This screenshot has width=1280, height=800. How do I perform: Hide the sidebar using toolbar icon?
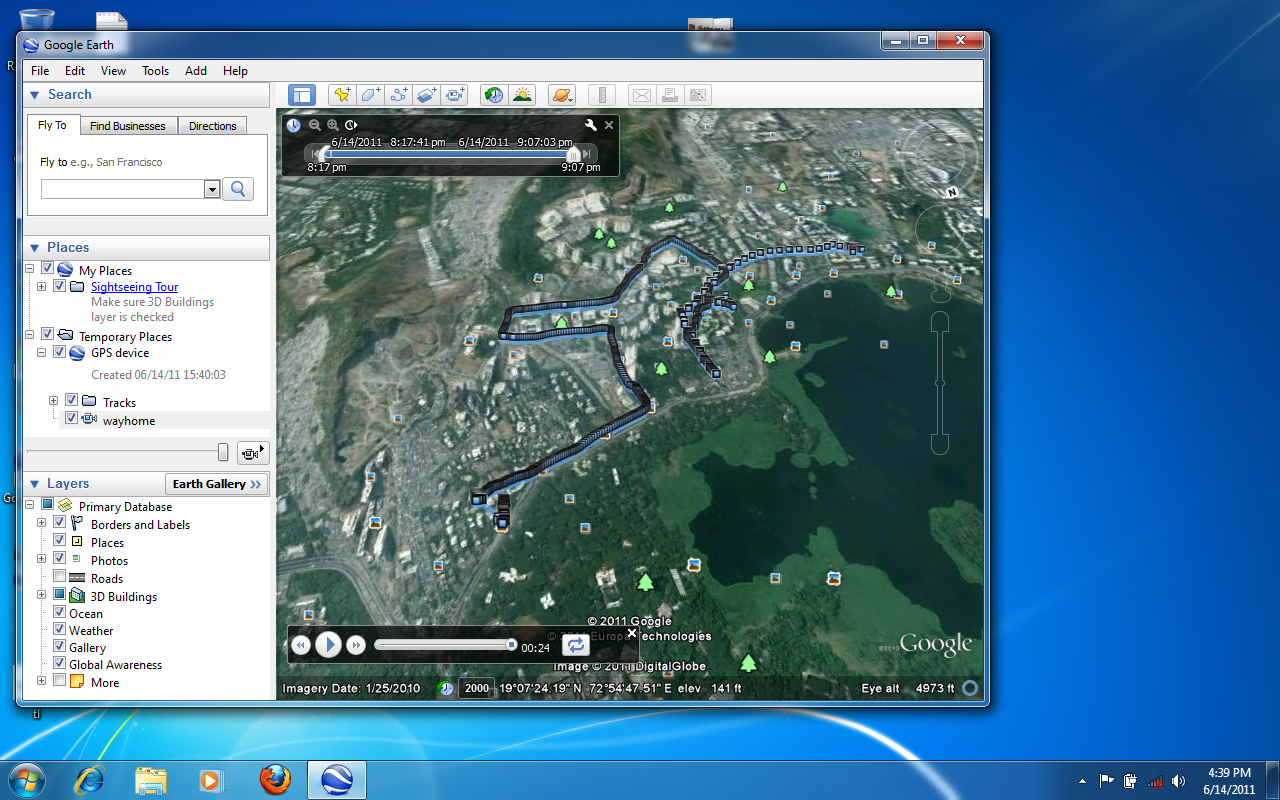[302, 95]
